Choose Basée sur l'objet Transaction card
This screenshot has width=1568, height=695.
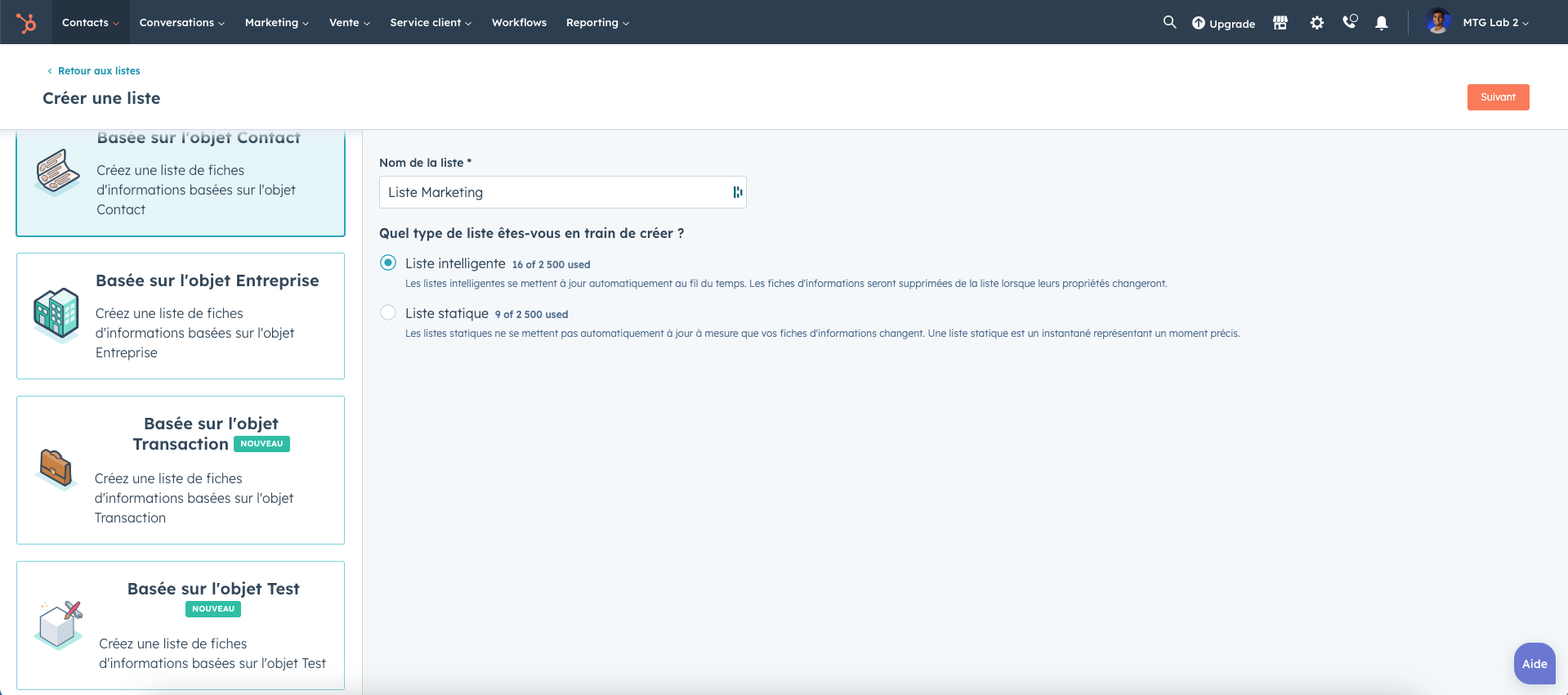click(x=181, y=470)
